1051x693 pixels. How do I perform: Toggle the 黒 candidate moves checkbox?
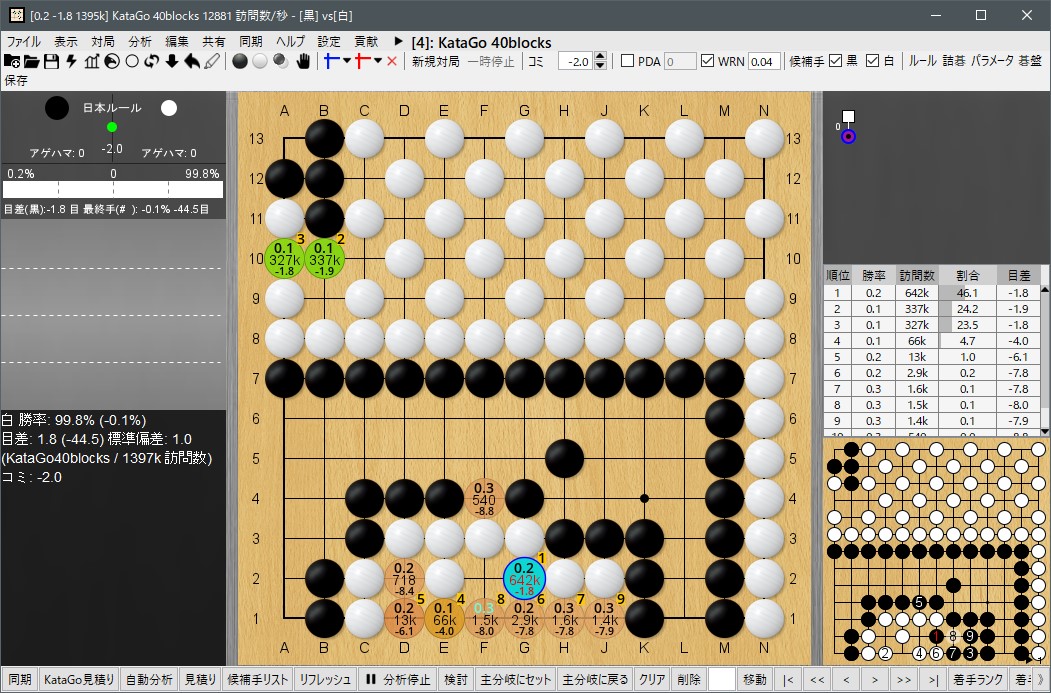pyautogui.click(x=835, y=61)
